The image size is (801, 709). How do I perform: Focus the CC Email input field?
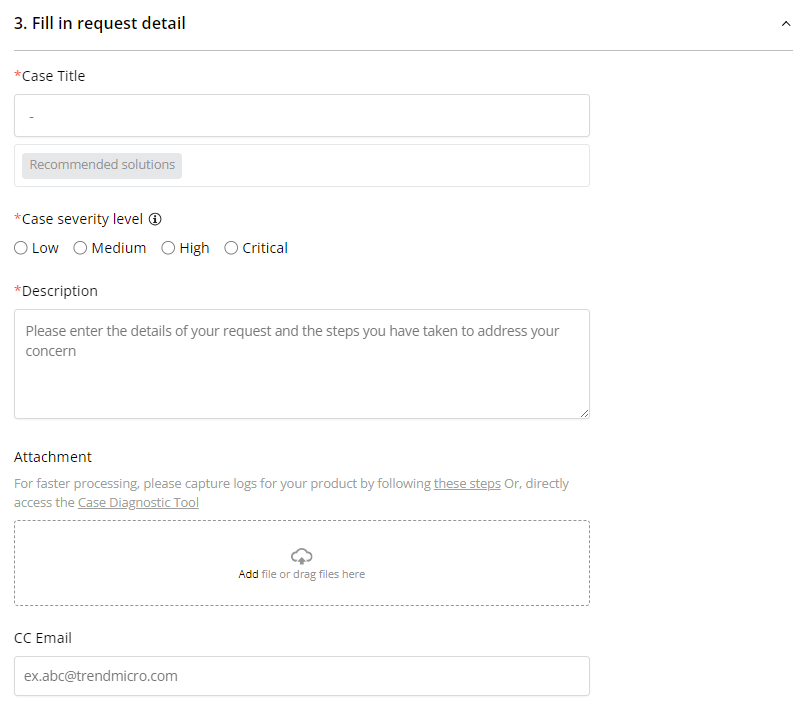[301, 676]
